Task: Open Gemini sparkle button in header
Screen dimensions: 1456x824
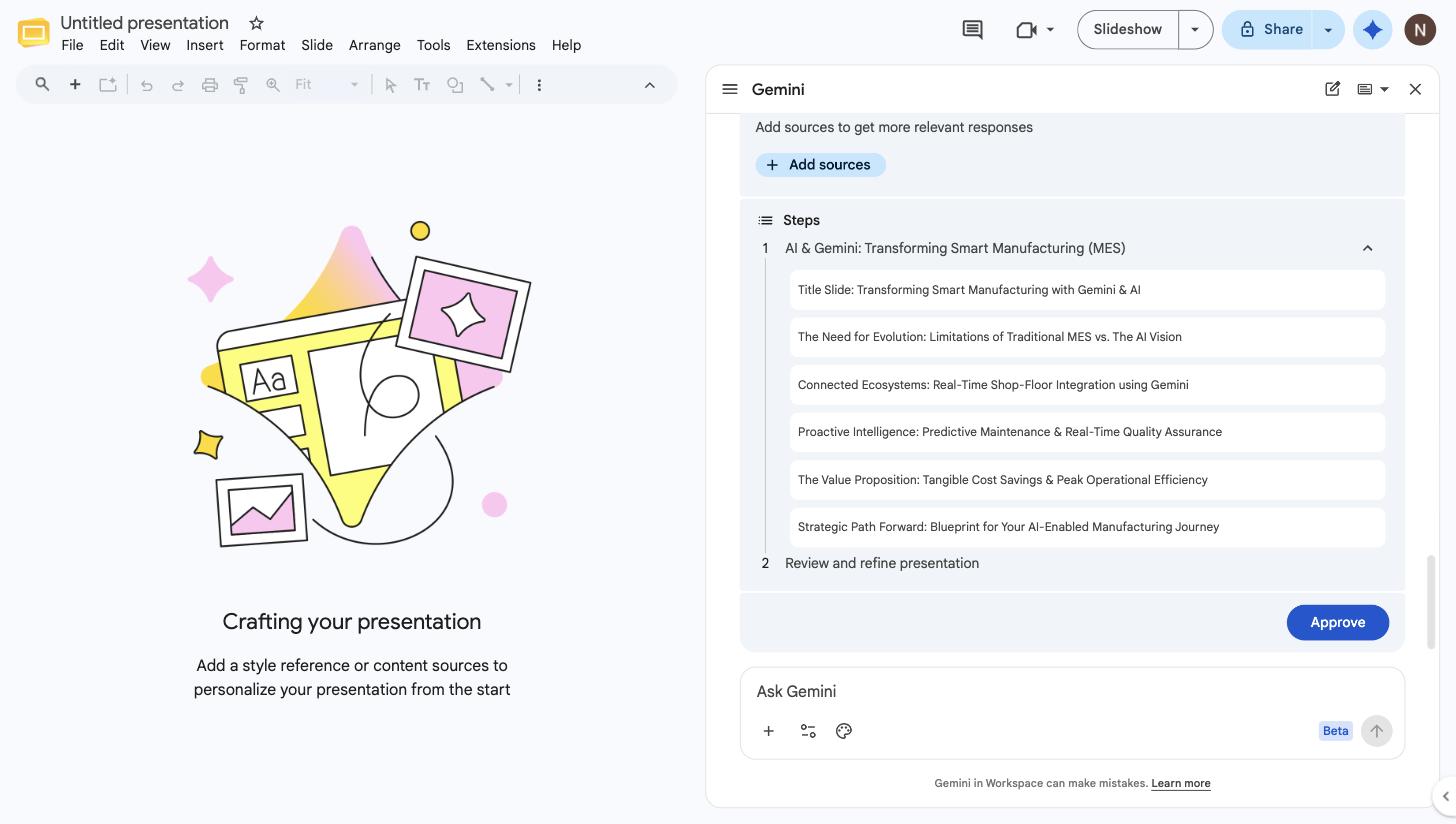Action: coord(1373,30)
